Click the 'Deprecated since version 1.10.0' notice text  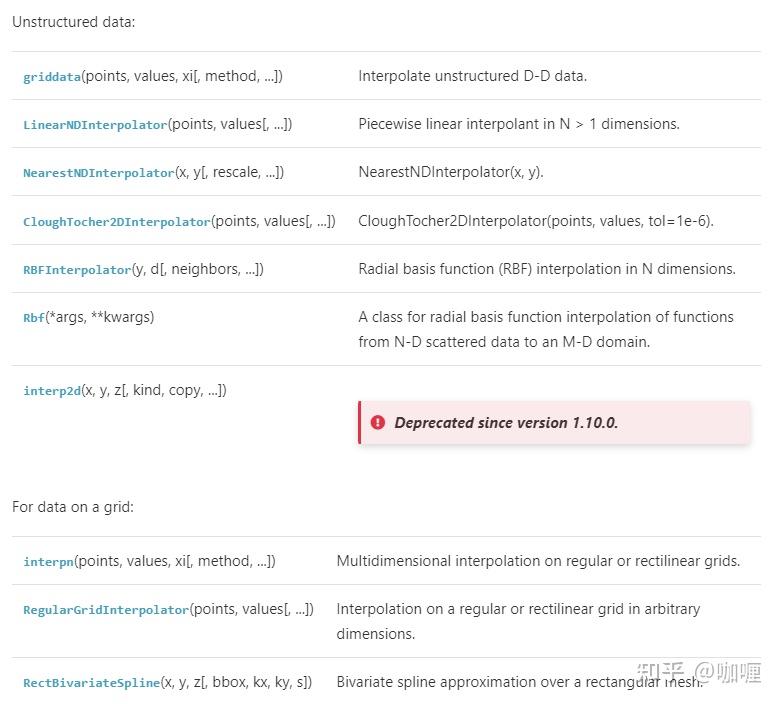[506, 423]
